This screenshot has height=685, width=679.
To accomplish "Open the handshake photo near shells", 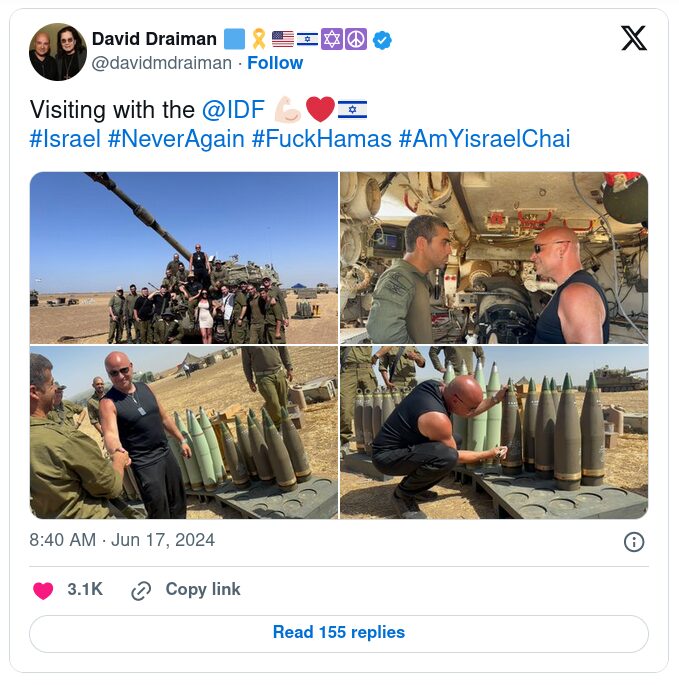I will click(184, 432).
